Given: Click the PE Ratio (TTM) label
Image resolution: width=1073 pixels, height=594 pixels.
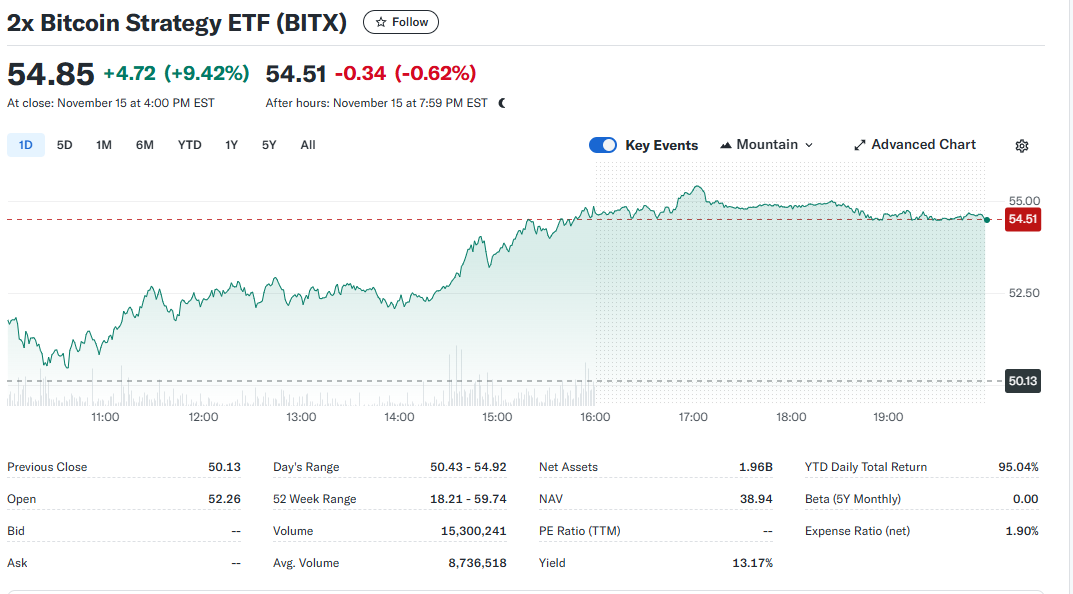Looking at the screenshot, I should [580, 531].
